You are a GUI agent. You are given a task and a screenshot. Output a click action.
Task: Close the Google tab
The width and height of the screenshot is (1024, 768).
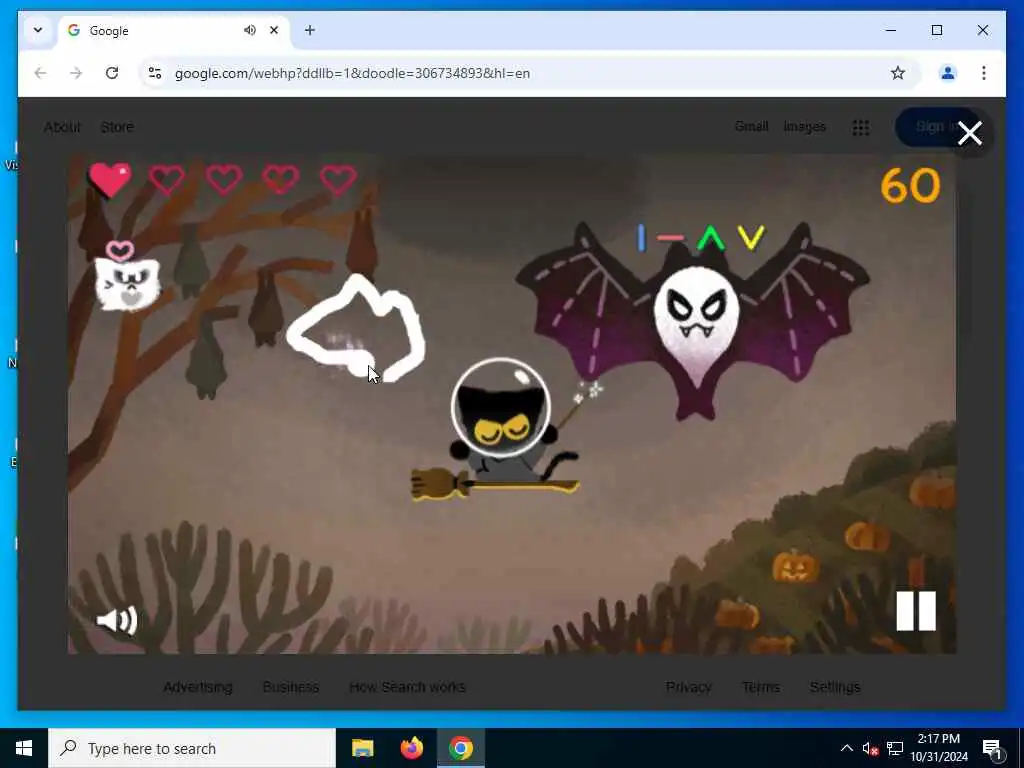coord(274,30)
